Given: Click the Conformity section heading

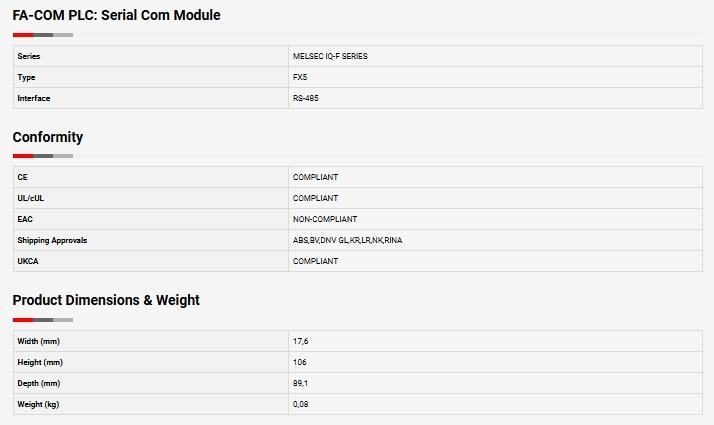Looking at the screenshot, I should pyautogui.click(x=48, y=137).
